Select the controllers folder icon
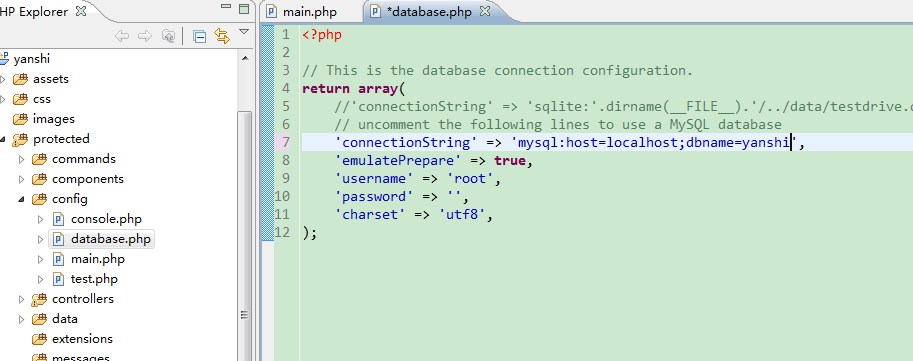The height and width of the screenshot is (361, 913). [39, 299]
